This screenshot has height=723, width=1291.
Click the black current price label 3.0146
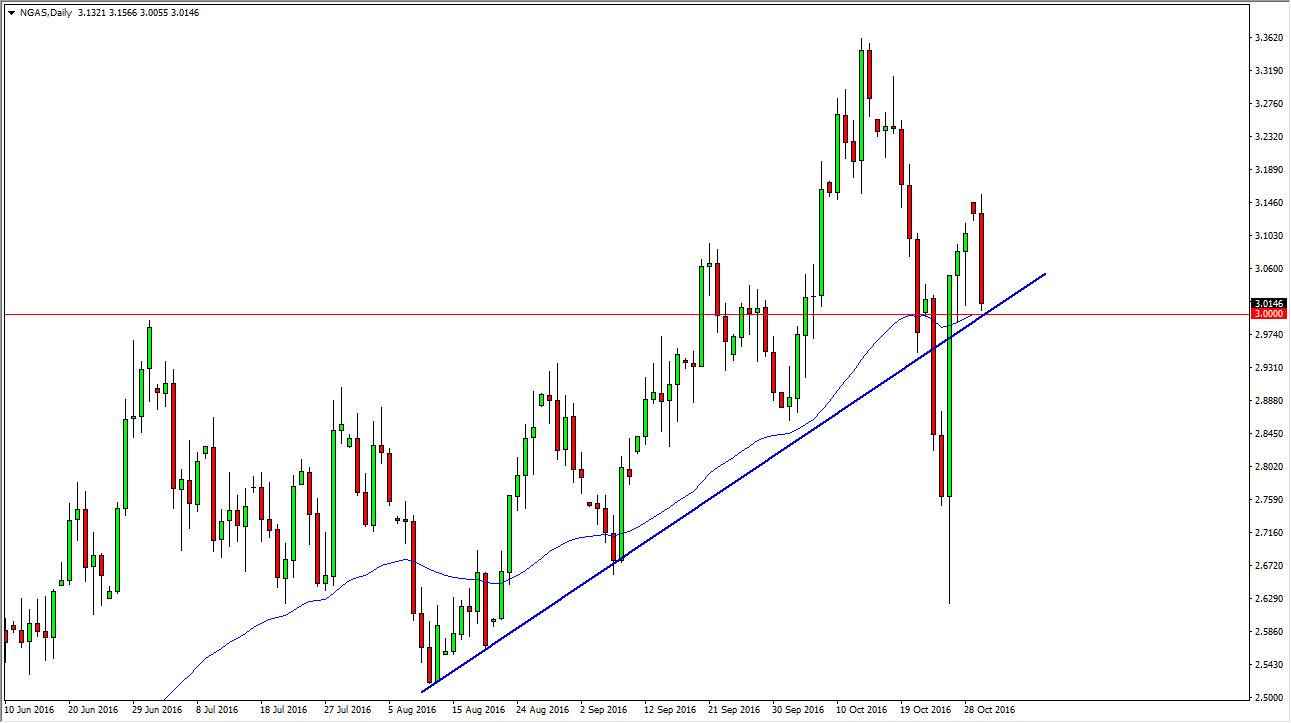click(x=1269, y=303)
